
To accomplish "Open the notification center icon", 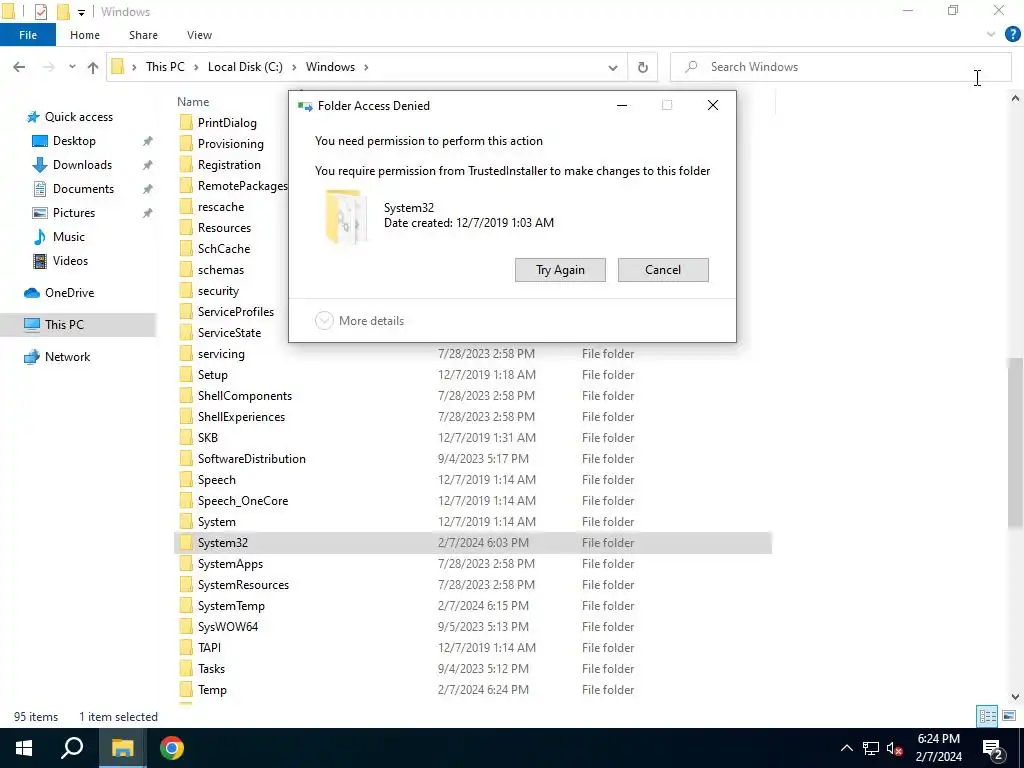I will click(993, 749).
